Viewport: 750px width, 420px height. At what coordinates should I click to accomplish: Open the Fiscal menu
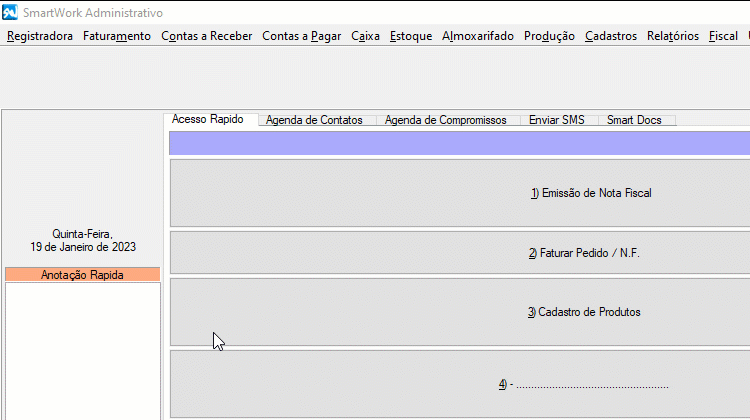point(722,36)
